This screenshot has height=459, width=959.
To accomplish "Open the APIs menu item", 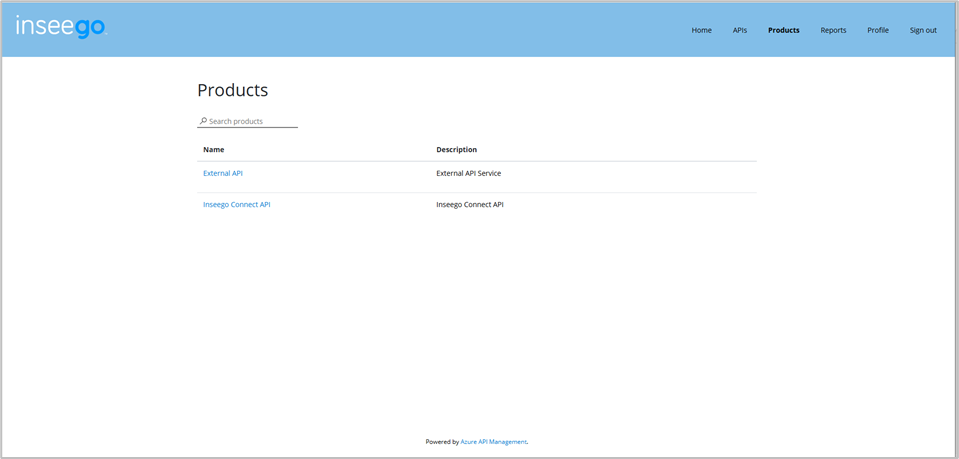I will [x=739, y=30].
